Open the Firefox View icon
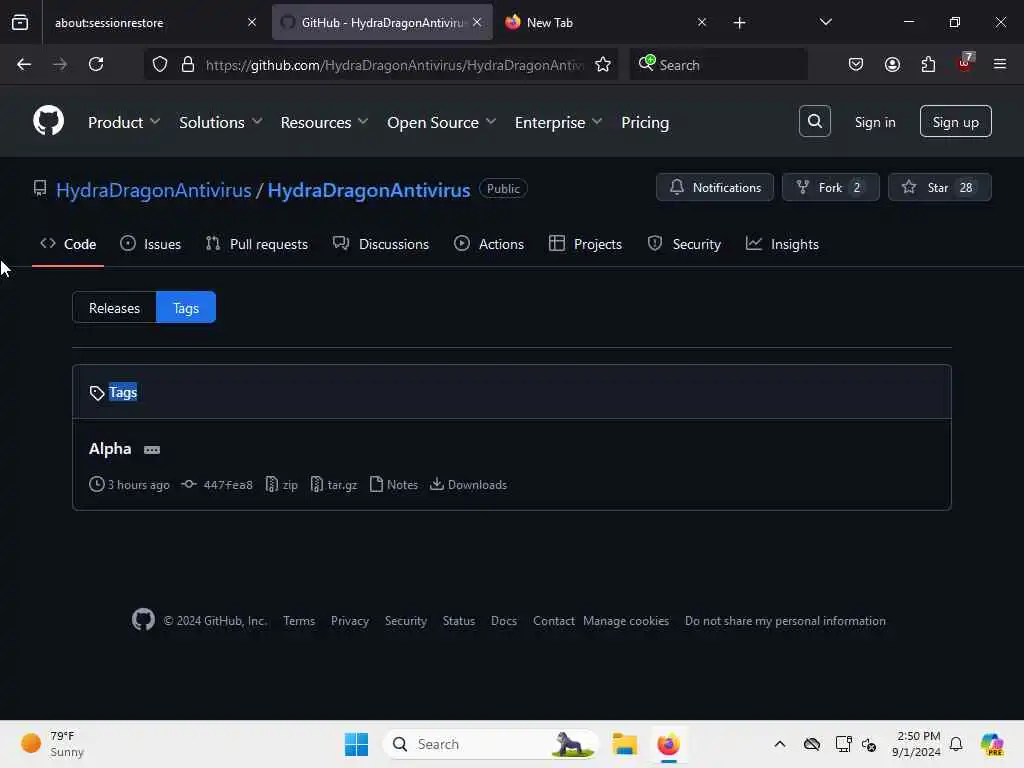1024x768 pixels. 20,22
